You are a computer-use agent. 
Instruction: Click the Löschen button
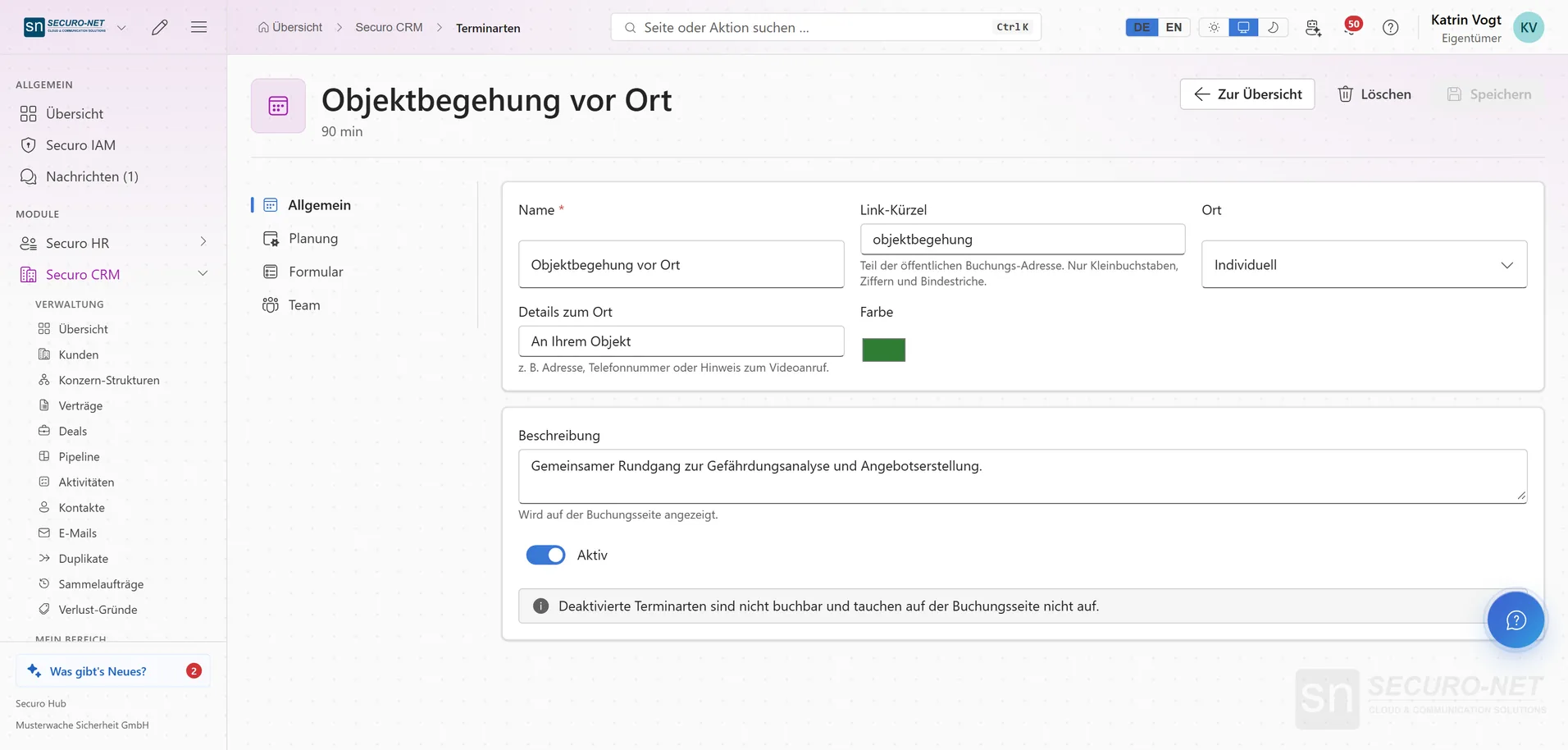coord(1374,94)
